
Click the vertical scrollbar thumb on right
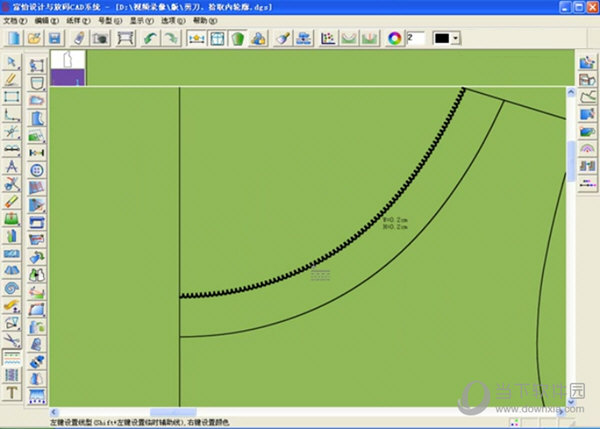[570, 160]
